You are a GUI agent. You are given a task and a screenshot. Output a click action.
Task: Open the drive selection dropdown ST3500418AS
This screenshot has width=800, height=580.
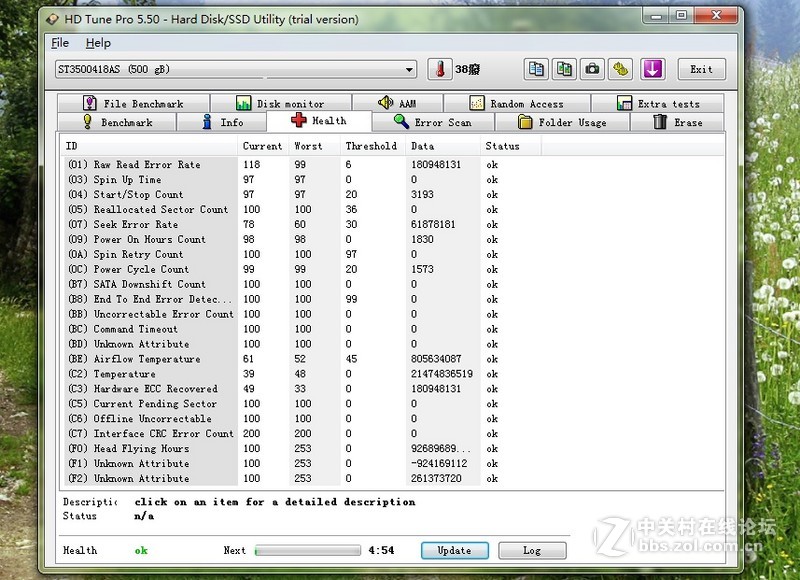[x=235, y=69]
